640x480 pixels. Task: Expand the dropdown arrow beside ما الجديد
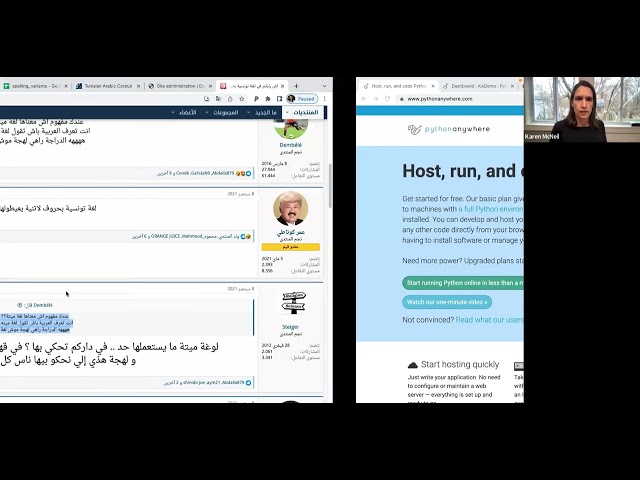pyautogui.click(x=249, y=112)
